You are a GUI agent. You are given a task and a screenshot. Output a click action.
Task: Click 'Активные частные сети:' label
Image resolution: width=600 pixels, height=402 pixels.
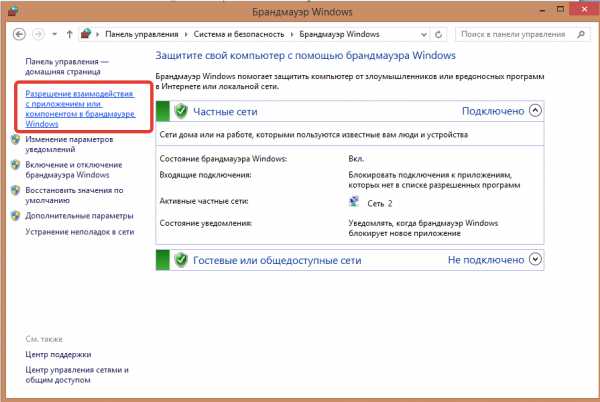click(x=204, y=201)
